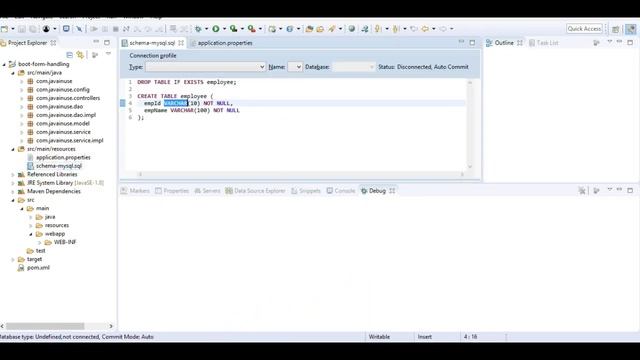Click the Quick Access search field
The height and width of the screenshot is (360, 640).
[584, 29]
